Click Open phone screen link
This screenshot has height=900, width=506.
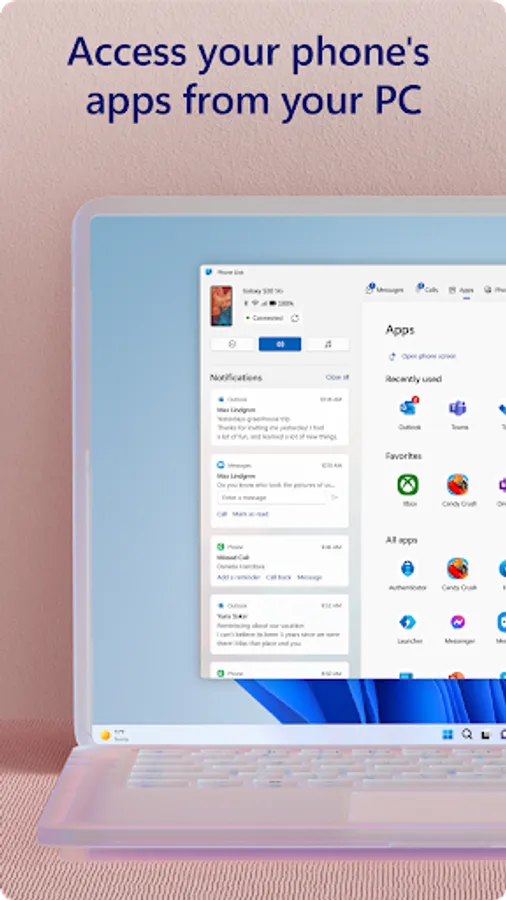click(423, 356)
